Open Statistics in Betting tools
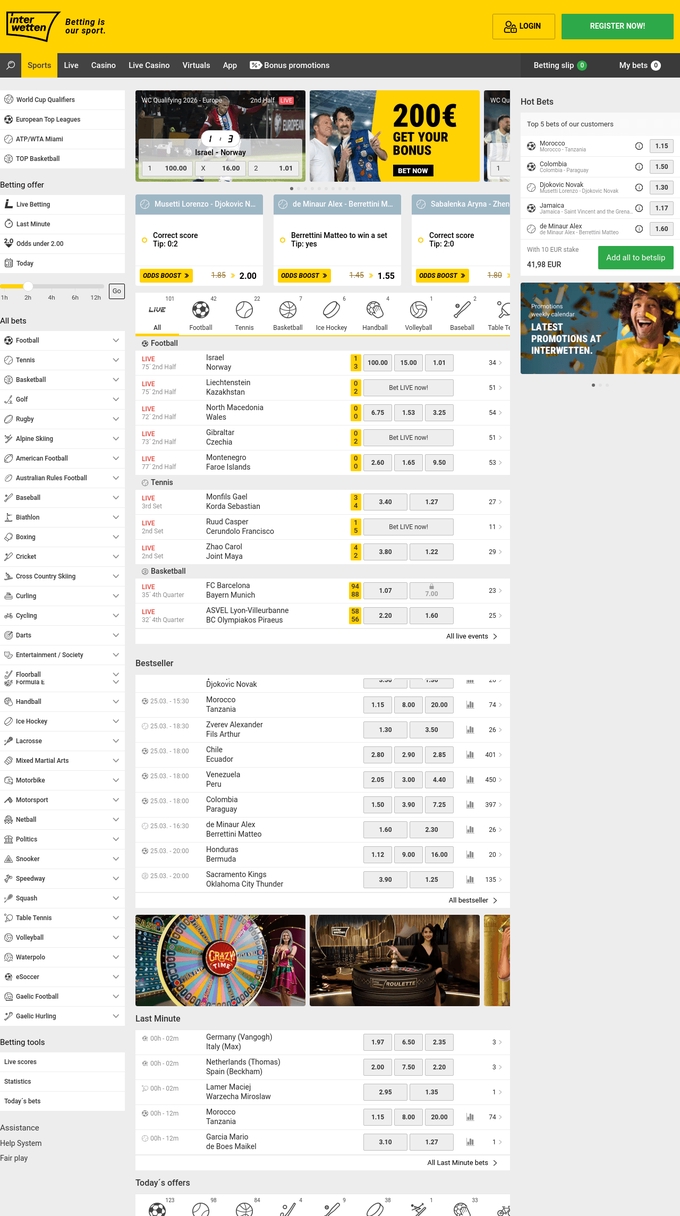Screen dimensions: 680x1216 tap(62, 1081)
